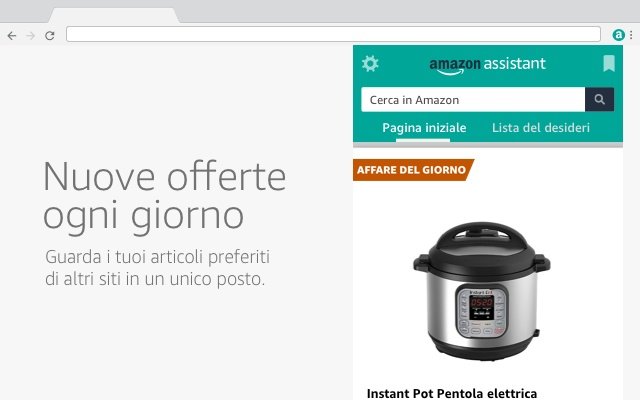Screen dimensions: 640x400
Task: Go back with the browser back arrow
Action: (x=12, y=36)
